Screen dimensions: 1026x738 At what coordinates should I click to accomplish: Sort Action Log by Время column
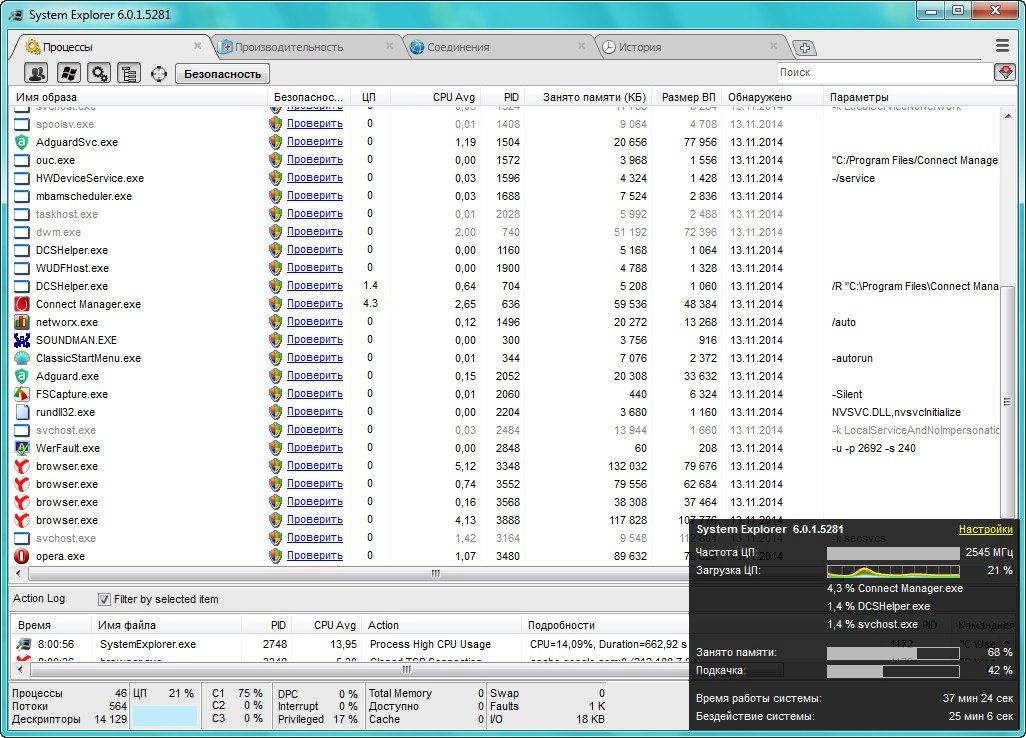[x=50, y=625]
